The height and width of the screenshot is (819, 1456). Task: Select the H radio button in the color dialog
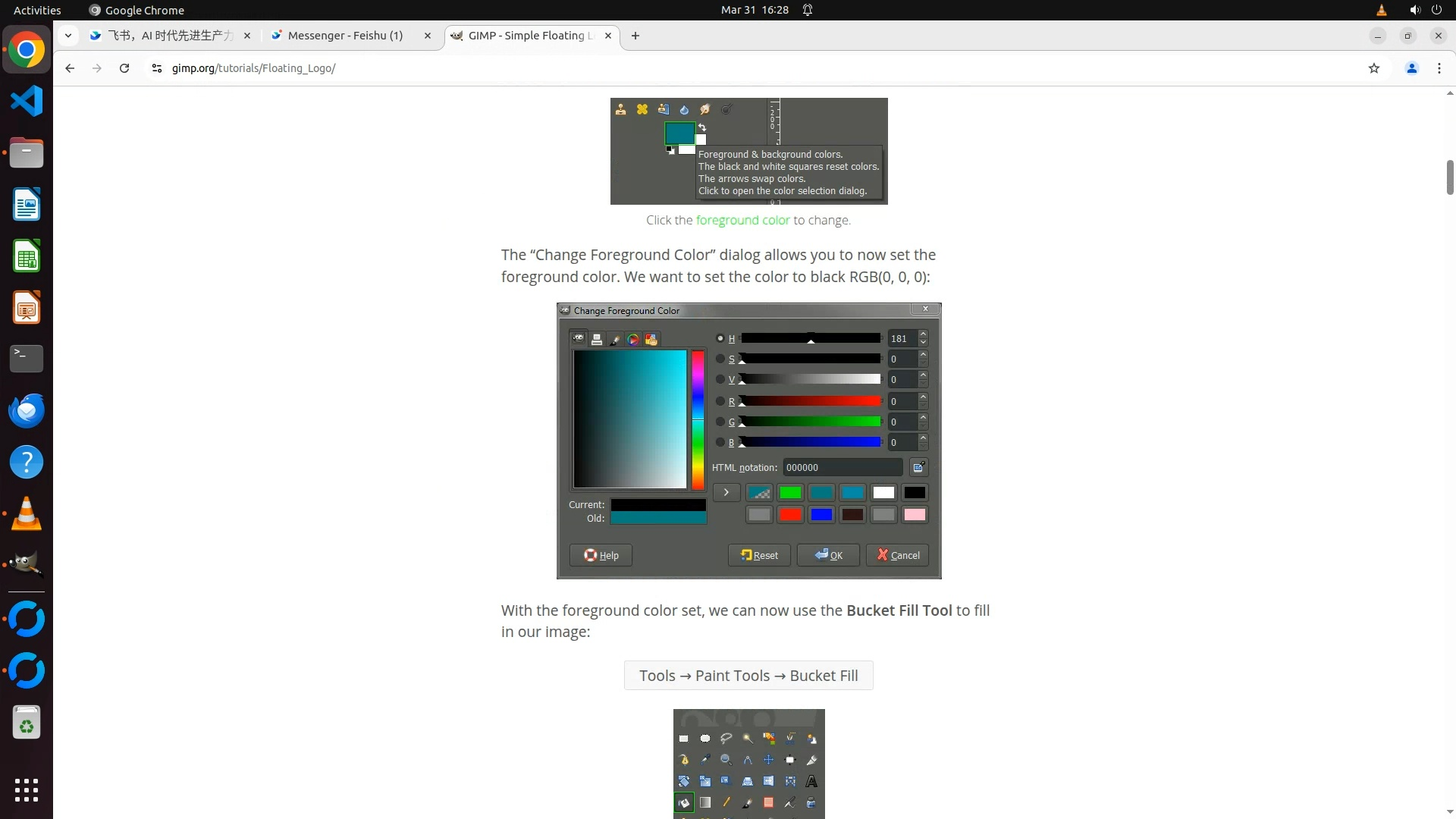pyautogui.click(x=720, y=338)
